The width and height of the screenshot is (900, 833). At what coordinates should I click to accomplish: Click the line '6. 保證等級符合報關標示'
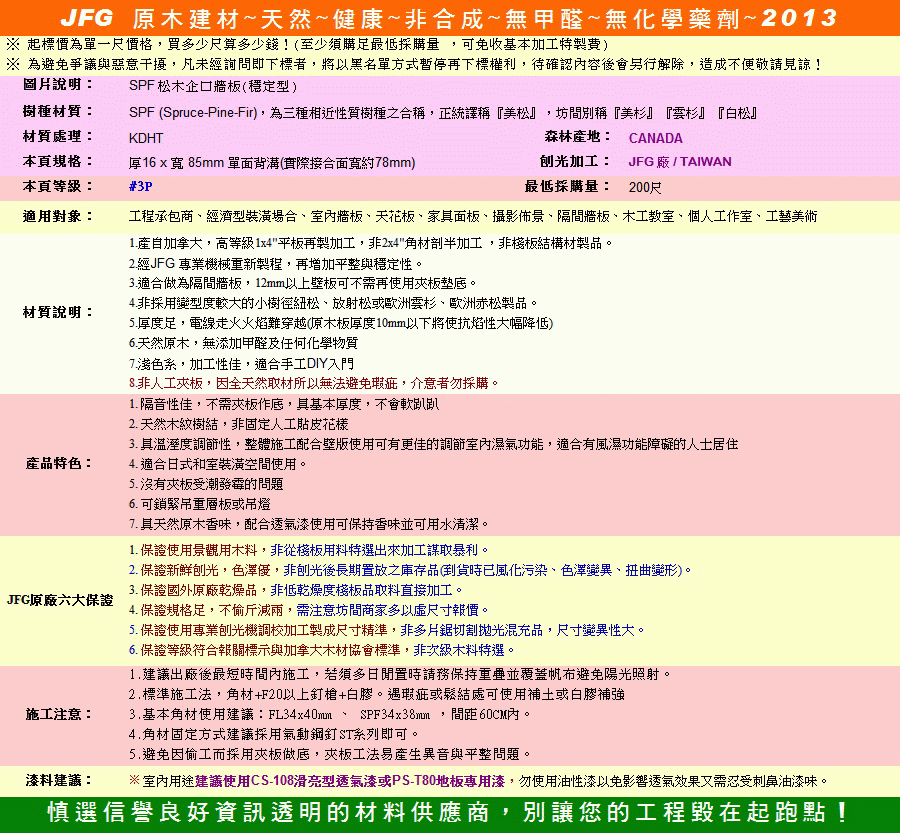(x=322, y=650)
